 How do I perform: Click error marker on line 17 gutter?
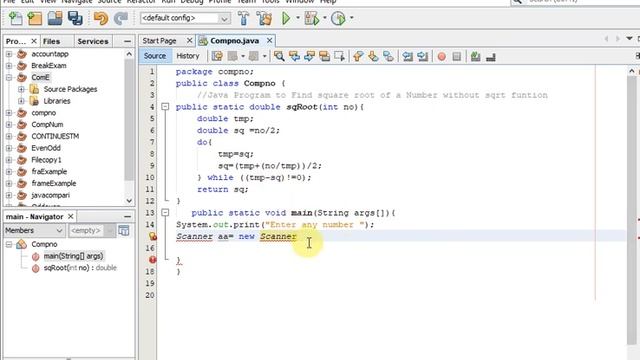152,260
